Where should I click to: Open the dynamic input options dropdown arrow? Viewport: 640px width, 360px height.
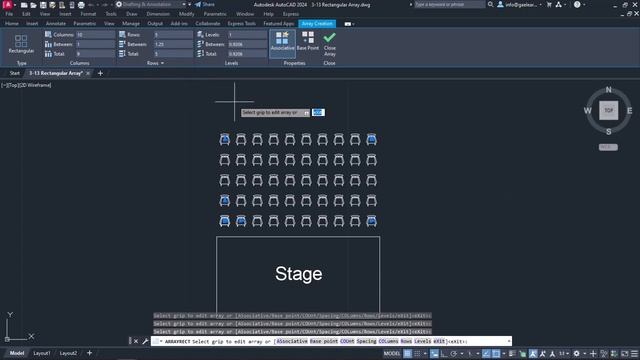(x=307, y=113)
